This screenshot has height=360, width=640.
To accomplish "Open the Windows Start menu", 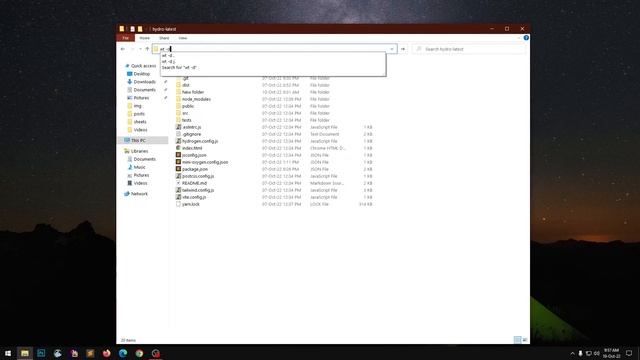I will (x=8, y=353).
